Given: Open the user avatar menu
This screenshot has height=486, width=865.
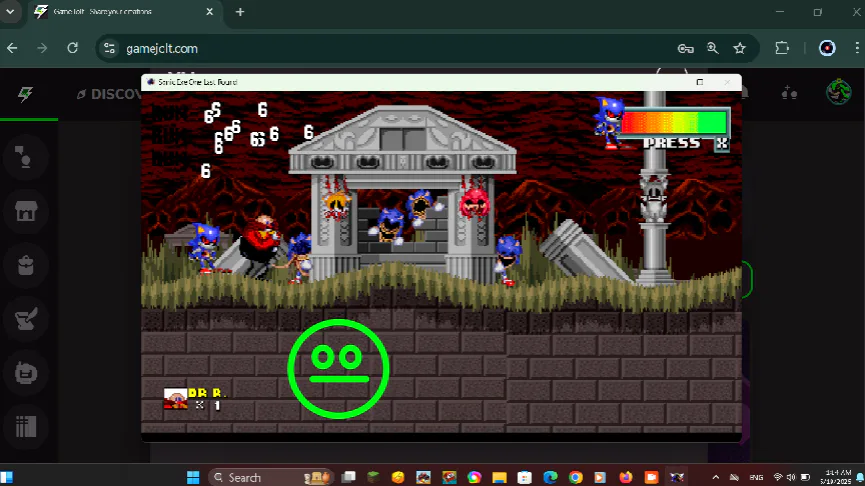Looking at the screenshot, I should point(838,92).
